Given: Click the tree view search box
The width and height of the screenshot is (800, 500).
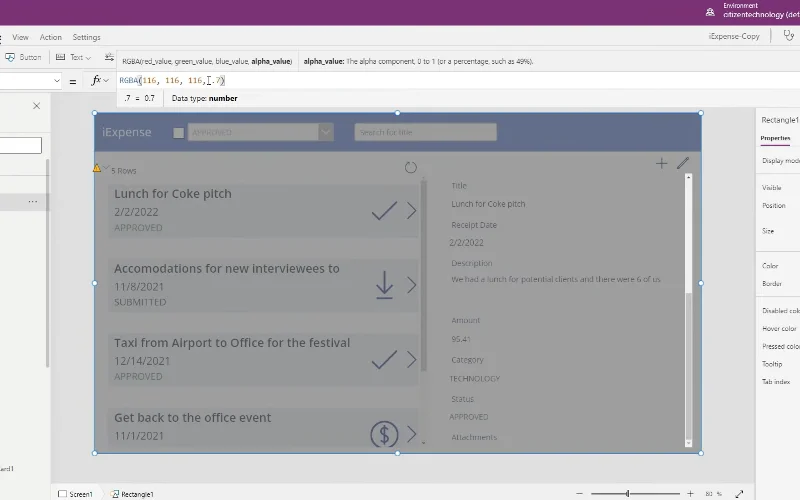Looking at the screenshot, I should tap(20, 145).
